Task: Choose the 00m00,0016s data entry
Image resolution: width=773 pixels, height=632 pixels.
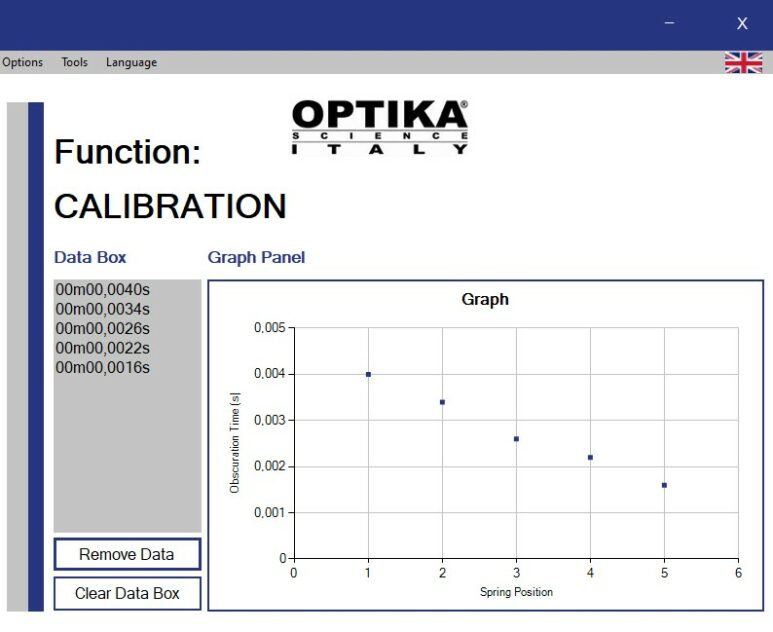Action: click(x=102, y=367)
